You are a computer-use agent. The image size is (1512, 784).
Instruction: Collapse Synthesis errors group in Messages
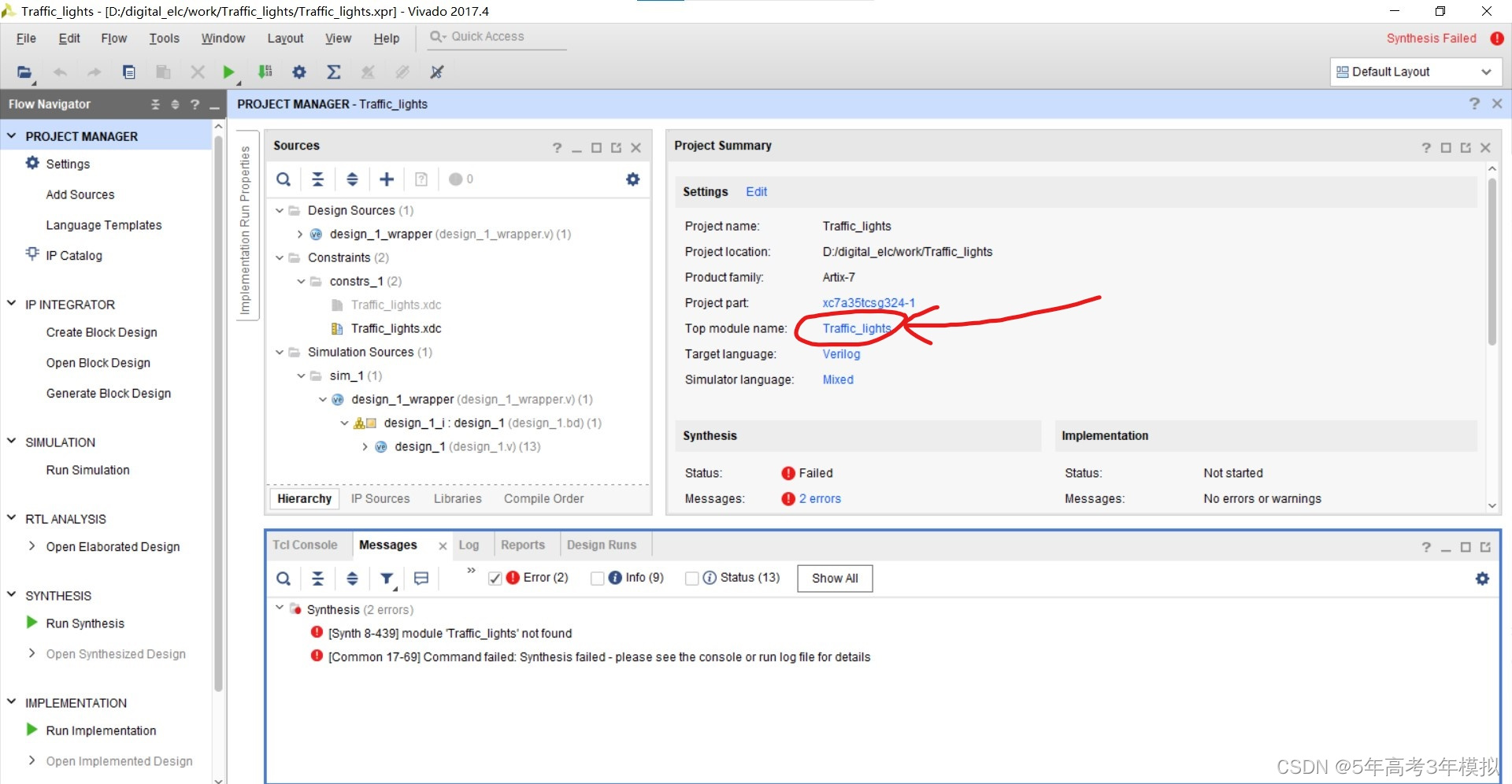pyautogui.click(x=280, y=608)
